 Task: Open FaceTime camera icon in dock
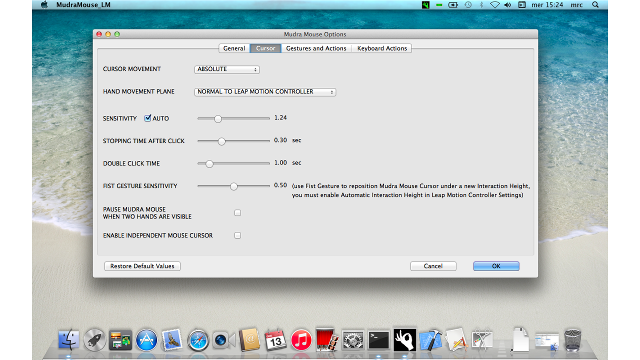coord(224,340)
